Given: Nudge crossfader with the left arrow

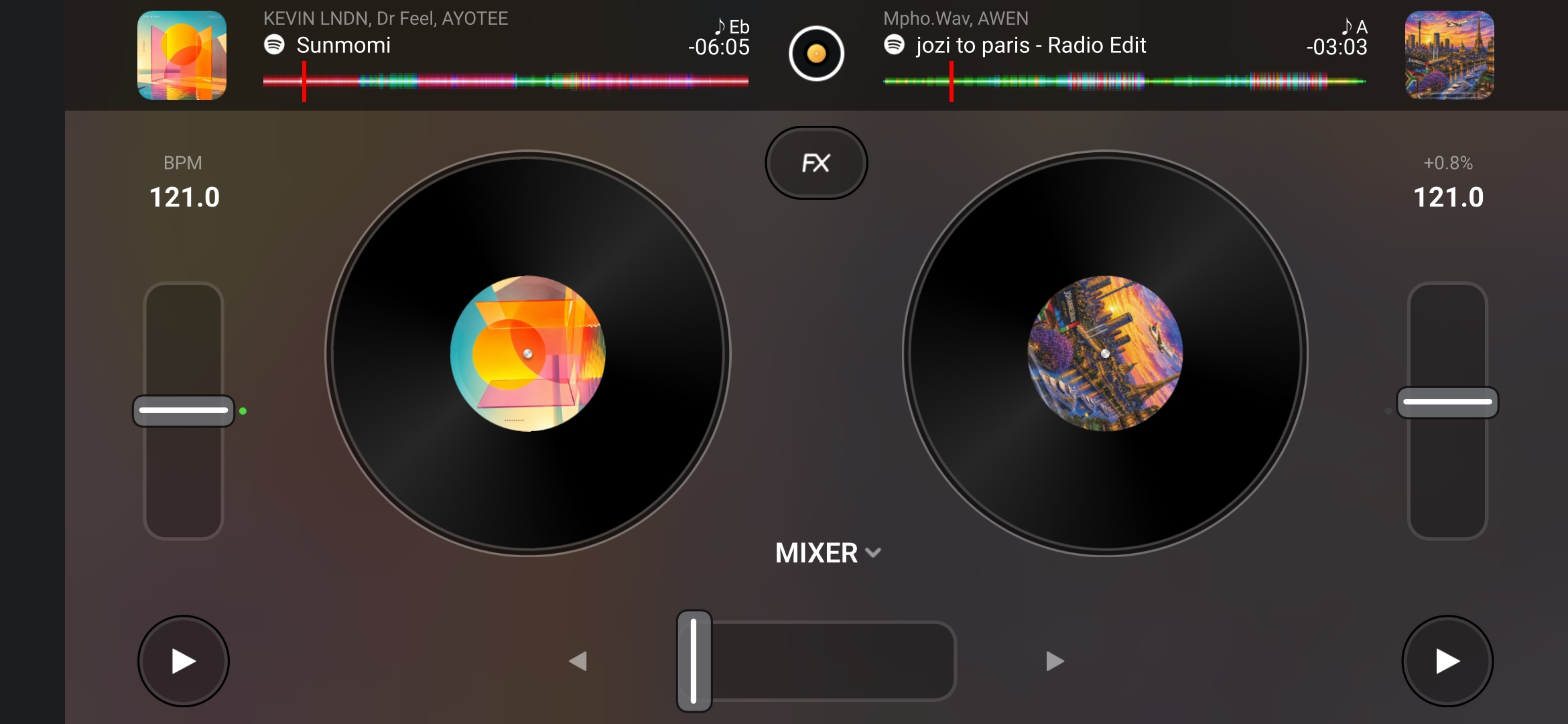Looking at the screenshot, I should coord(578,661).
